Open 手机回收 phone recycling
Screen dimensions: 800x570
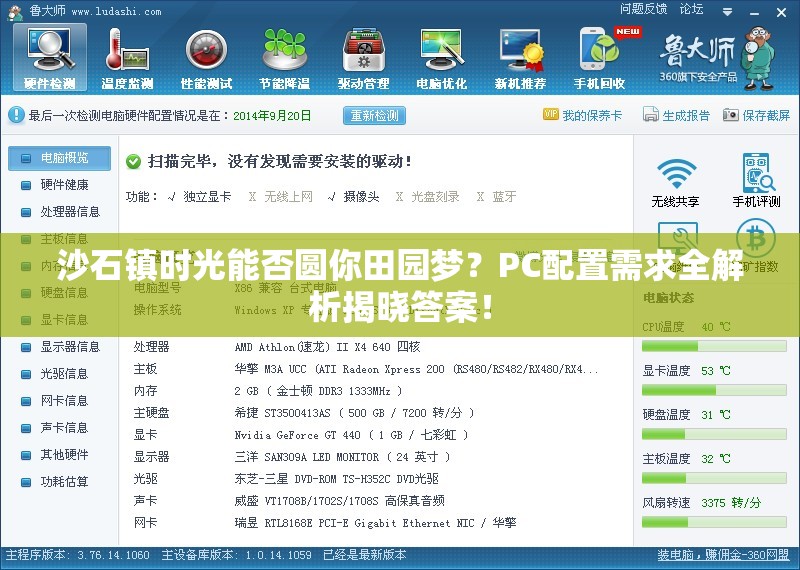coord(600,58)
